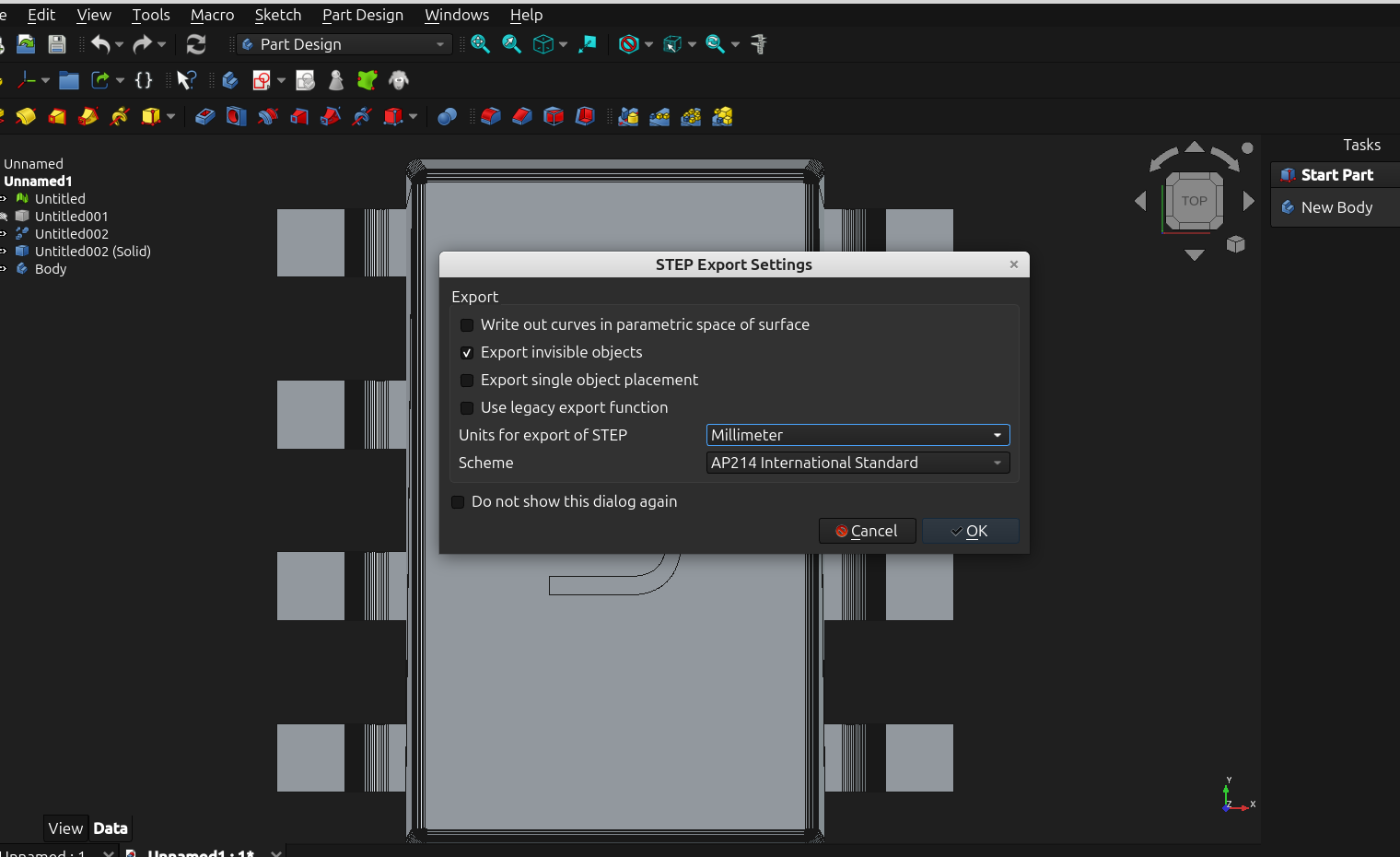Click the Pocket tool icon
The height and width of the screenshot is (857, 1400).
pos(205,116)
